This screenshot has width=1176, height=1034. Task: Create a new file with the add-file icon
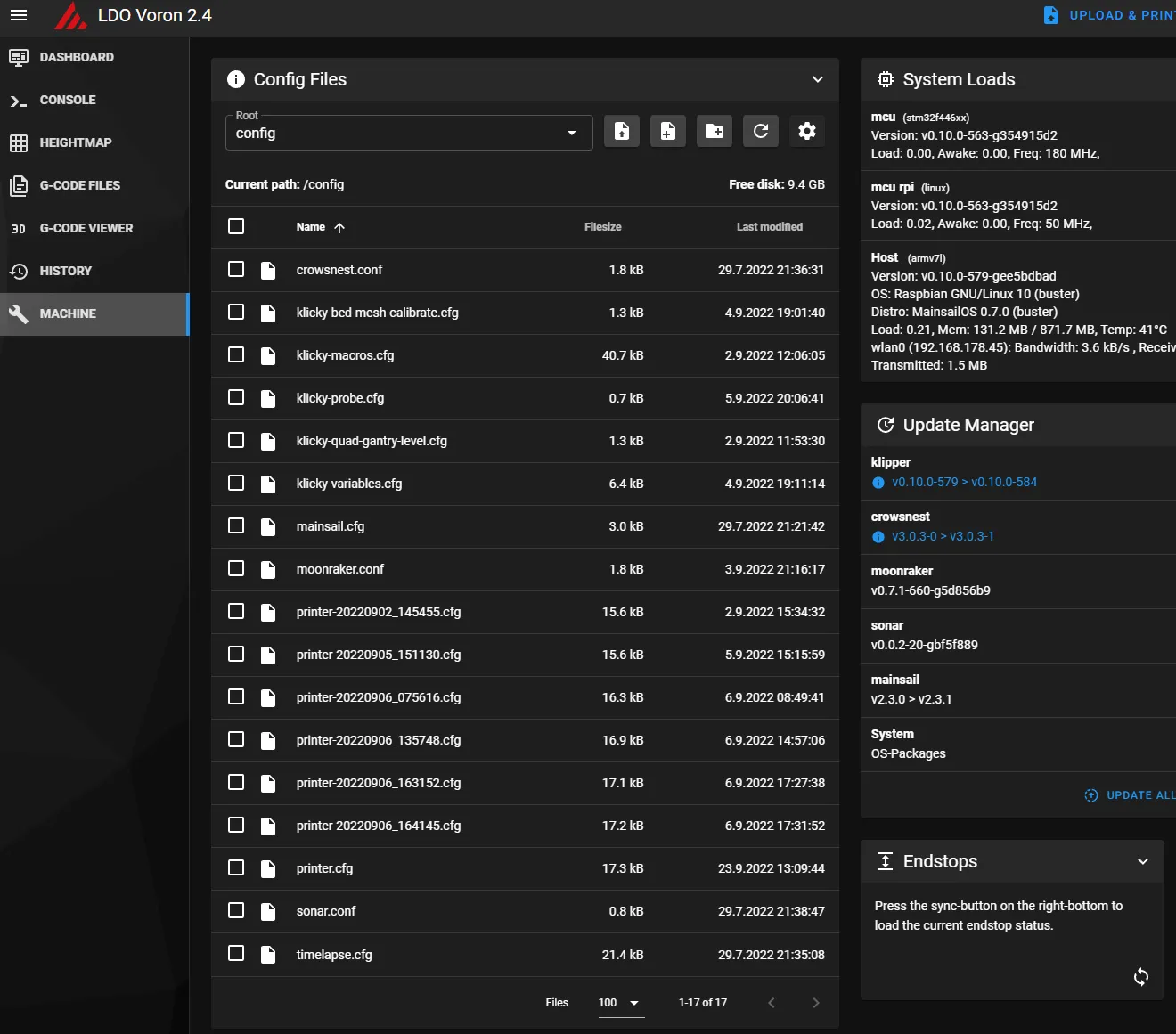[668, 132]
